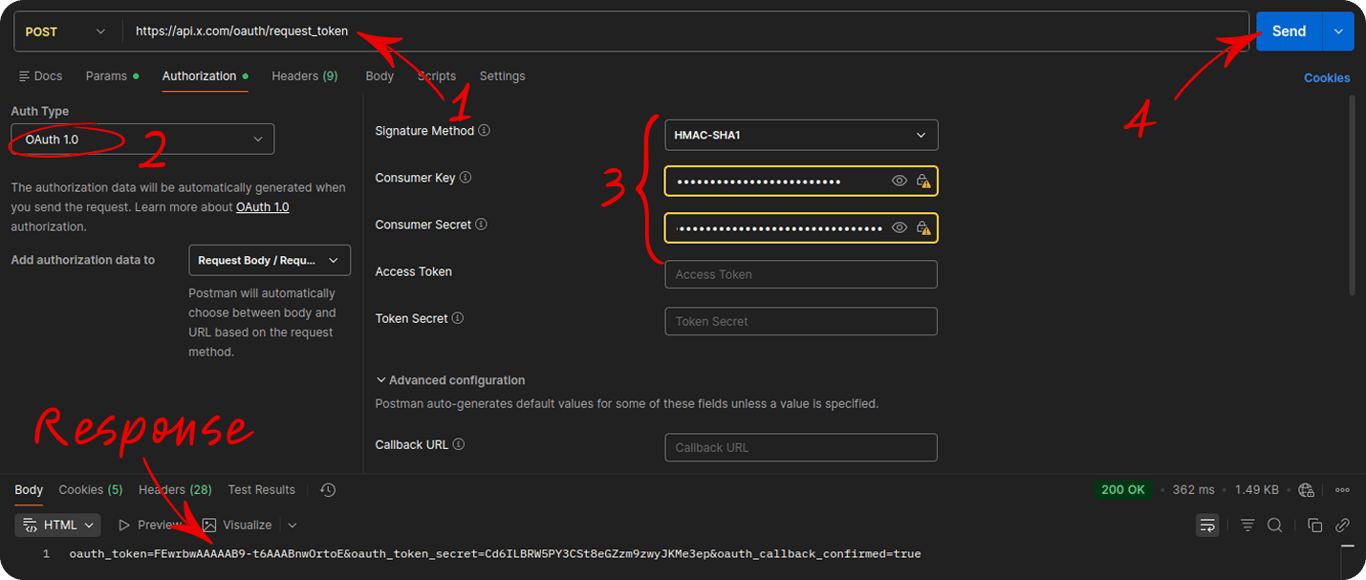Go to the Settings tab
The width and height of the screenshot is (1366, 580).
502,76
